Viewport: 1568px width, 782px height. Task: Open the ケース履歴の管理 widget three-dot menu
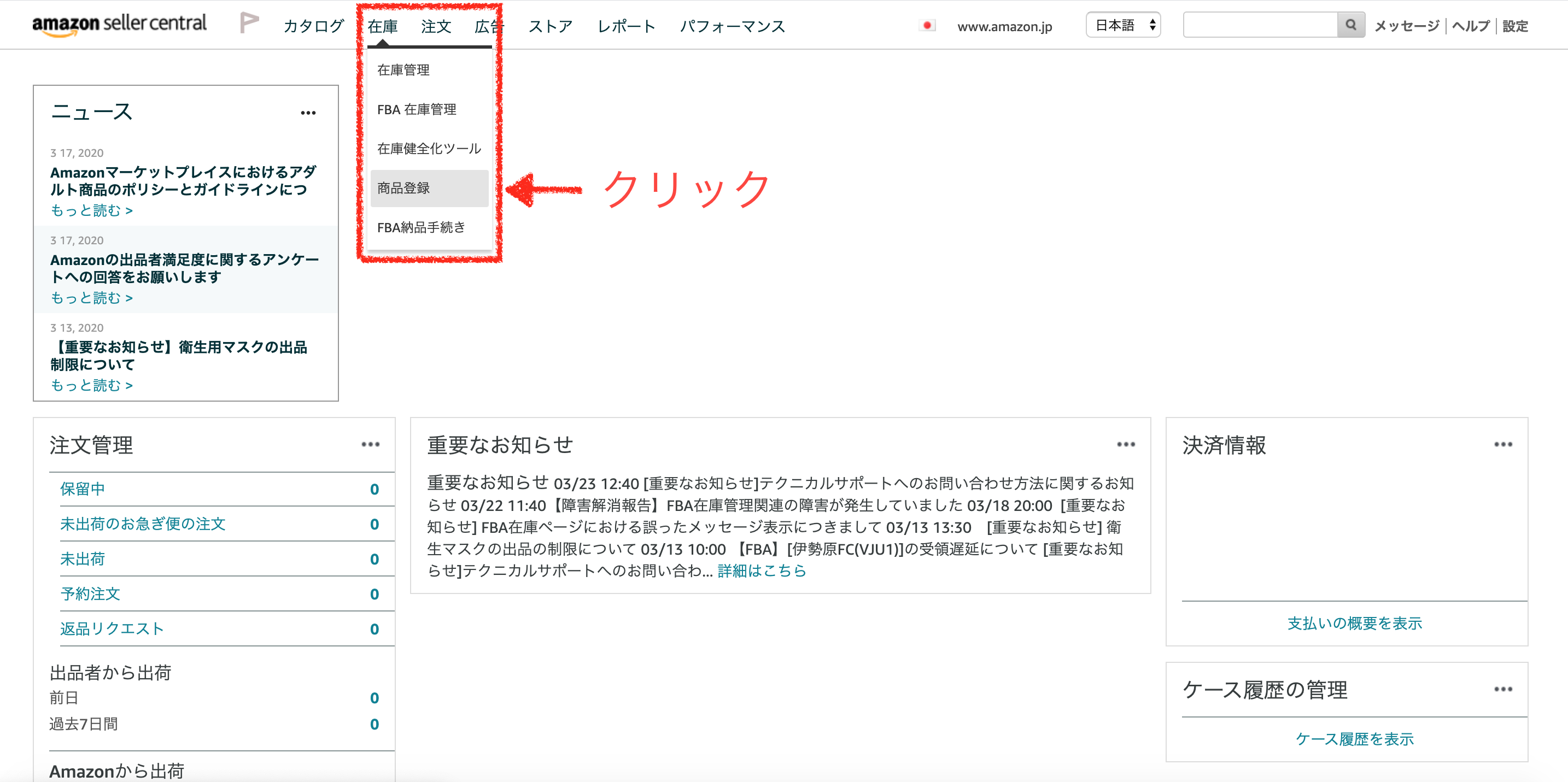click(1503, 689)
